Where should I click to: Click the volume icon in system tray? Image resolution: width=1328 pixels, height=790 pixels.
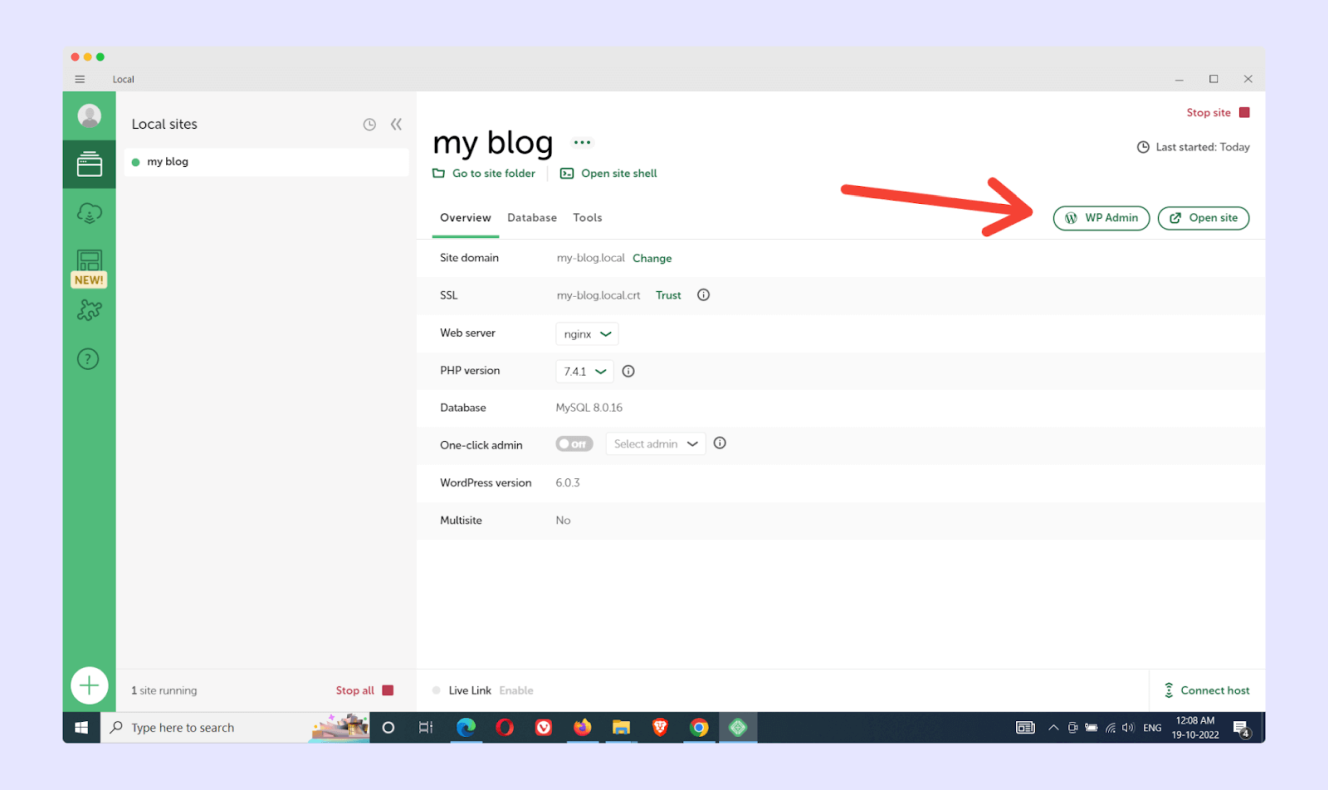click(x=1128, y=728)
